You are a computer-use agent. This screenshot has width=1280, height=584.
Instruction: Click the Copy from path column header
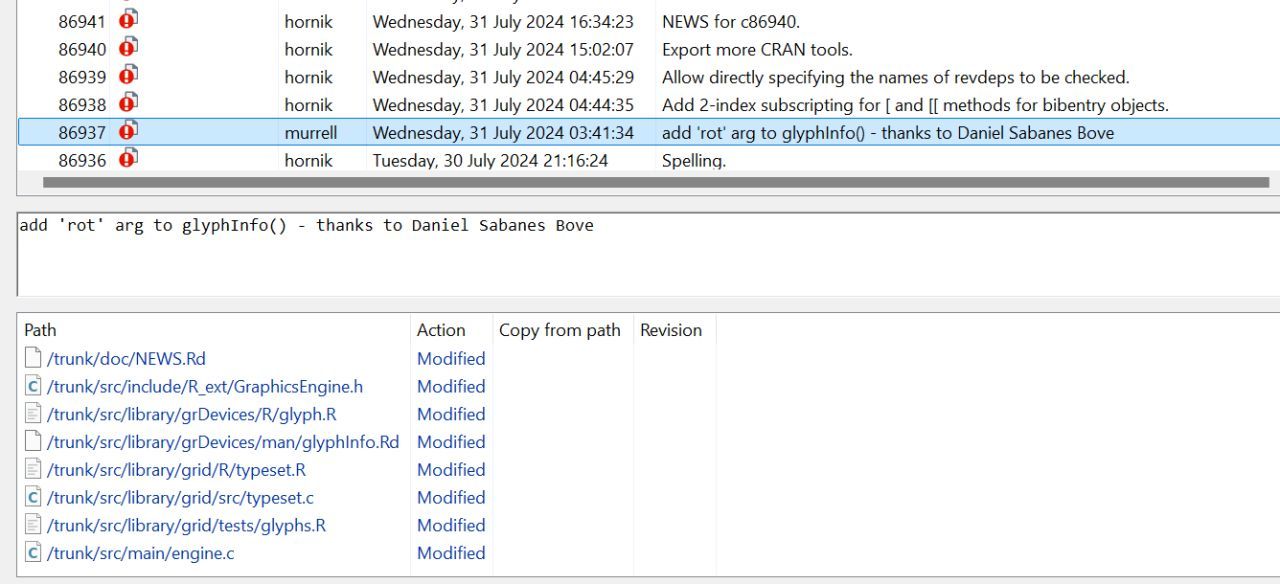tap(559, 330)
